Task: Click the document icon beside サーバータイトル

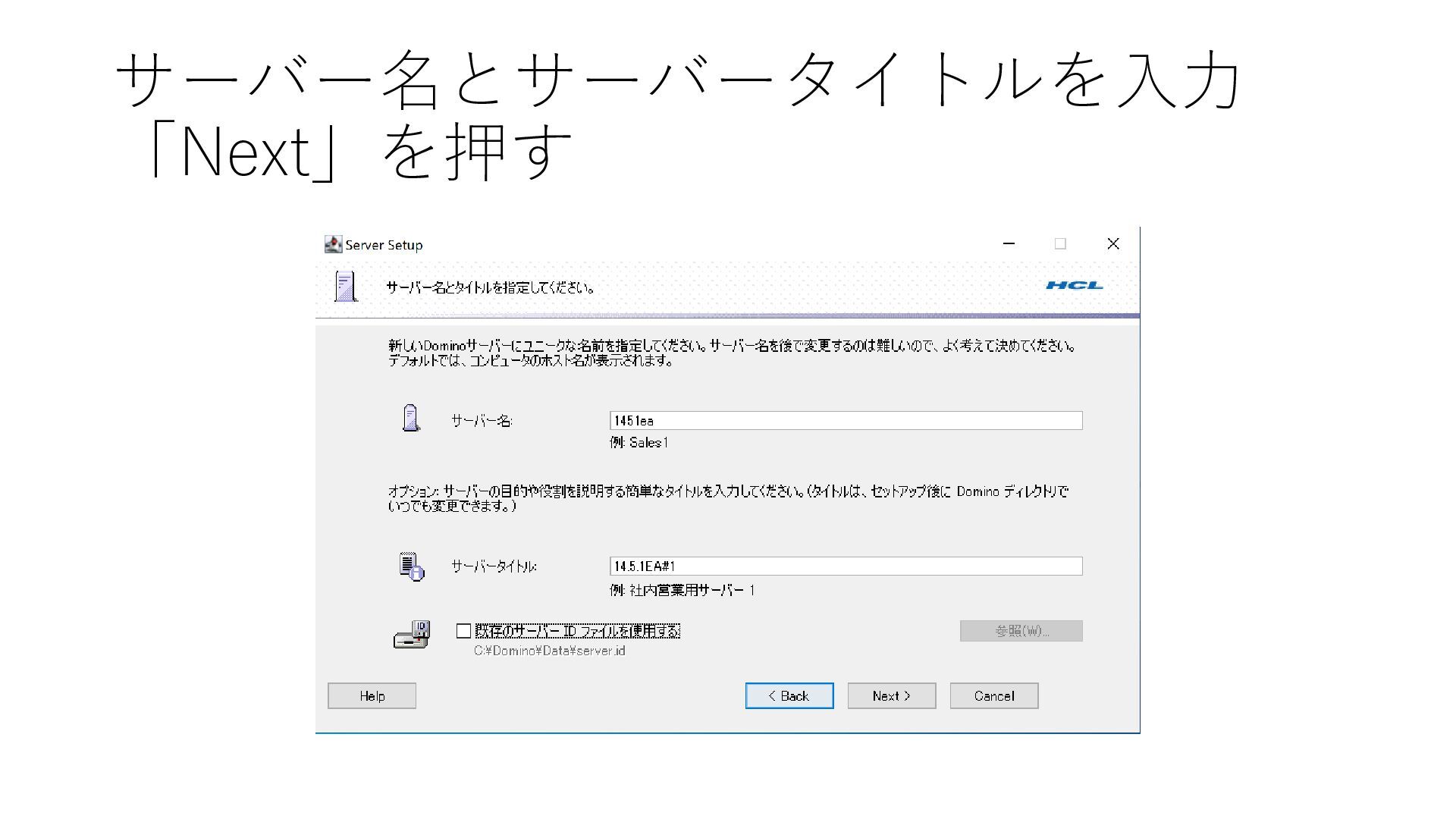Action: click(411, 566)
